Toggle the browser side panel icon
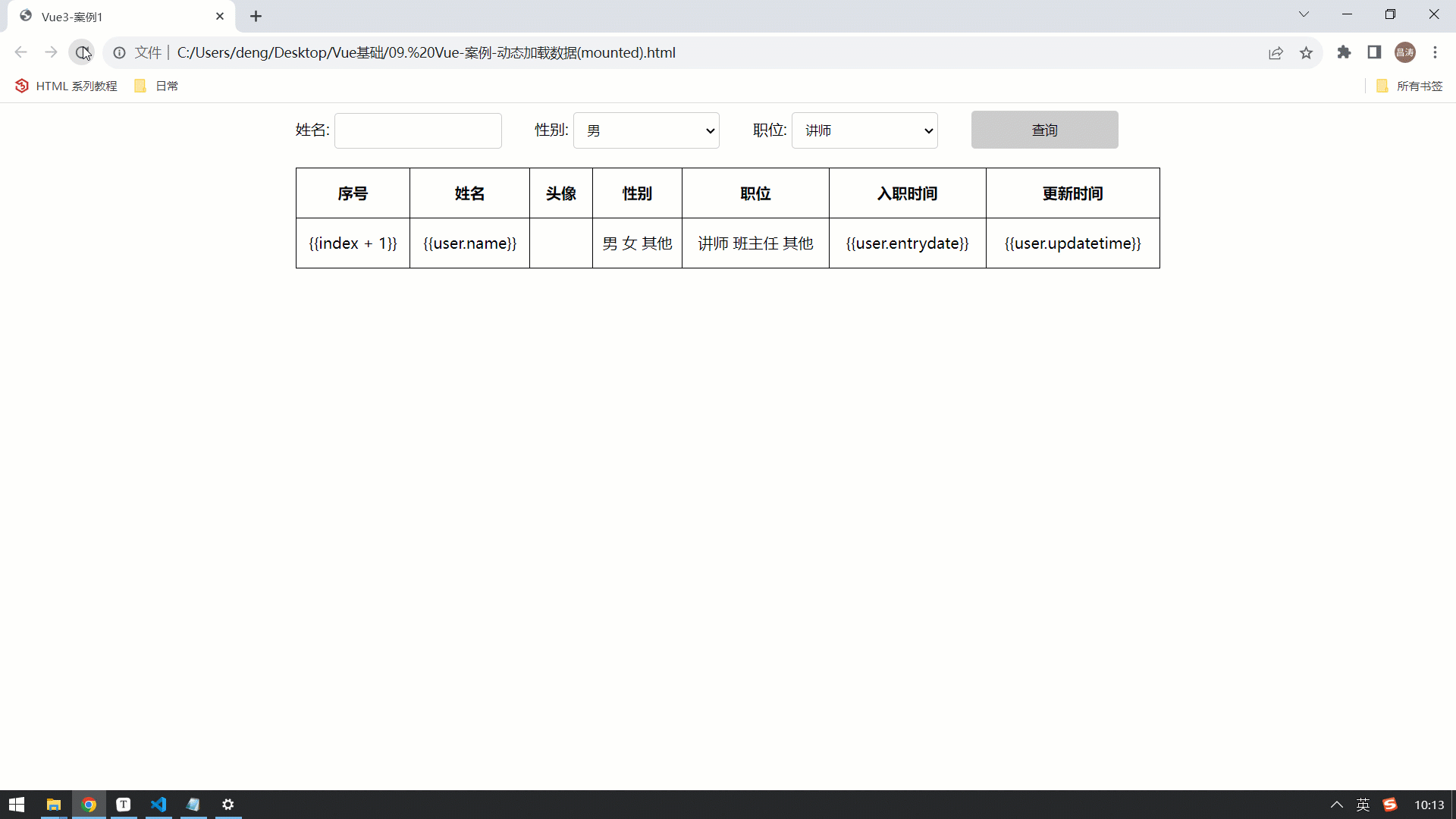 (1374, 52)
